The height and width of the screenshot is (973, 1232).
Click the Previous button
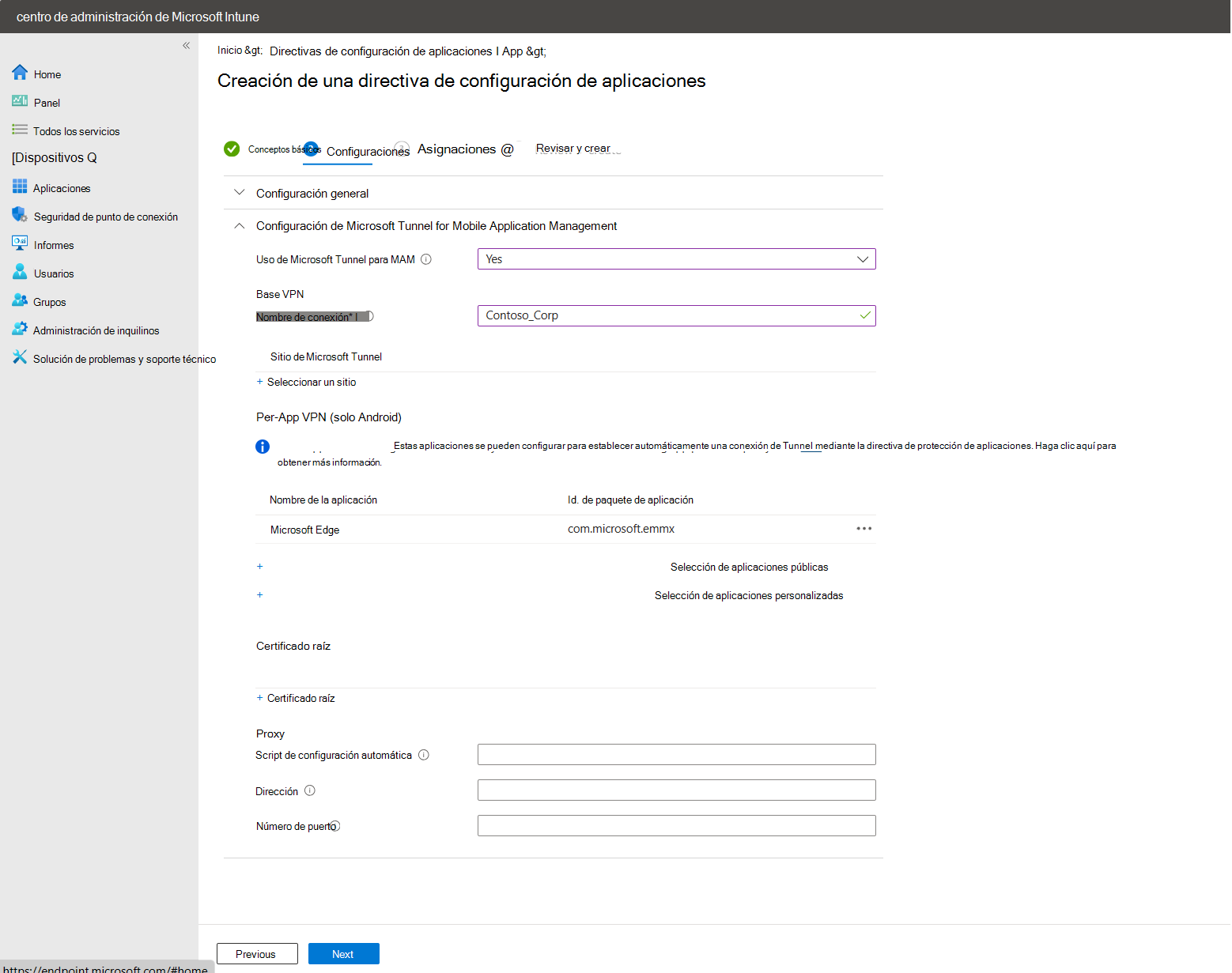tap(257, 954)
